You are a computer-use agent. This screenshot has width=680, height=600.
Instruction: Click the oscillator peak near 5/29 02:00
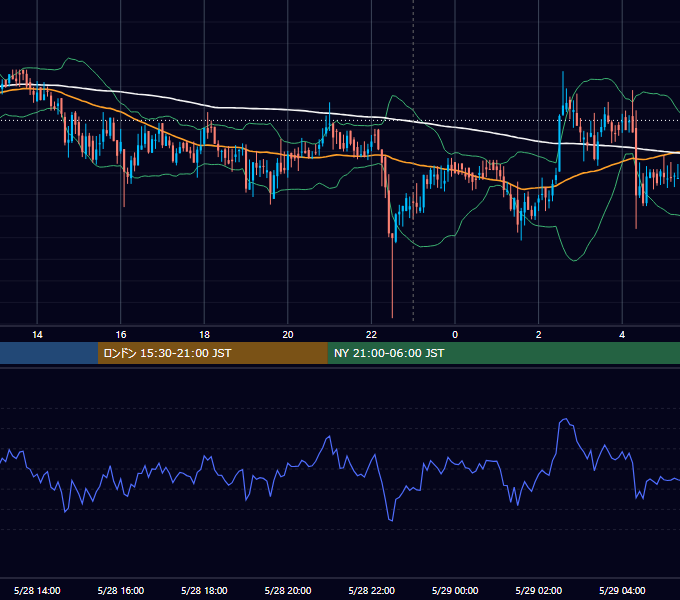point(565,419)
